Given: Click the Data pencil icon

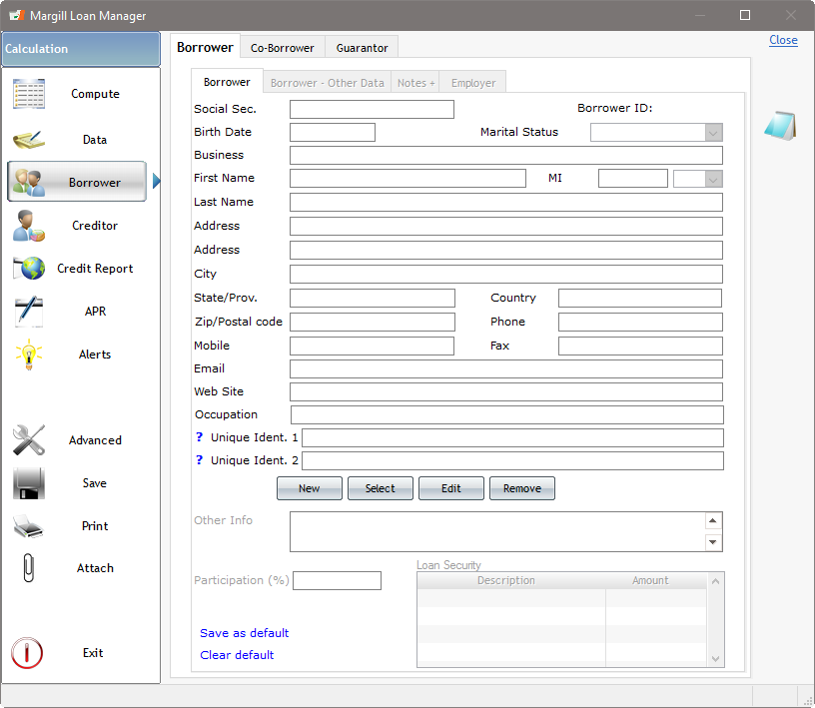Looking at the screenshot, I should click(29, 140).
